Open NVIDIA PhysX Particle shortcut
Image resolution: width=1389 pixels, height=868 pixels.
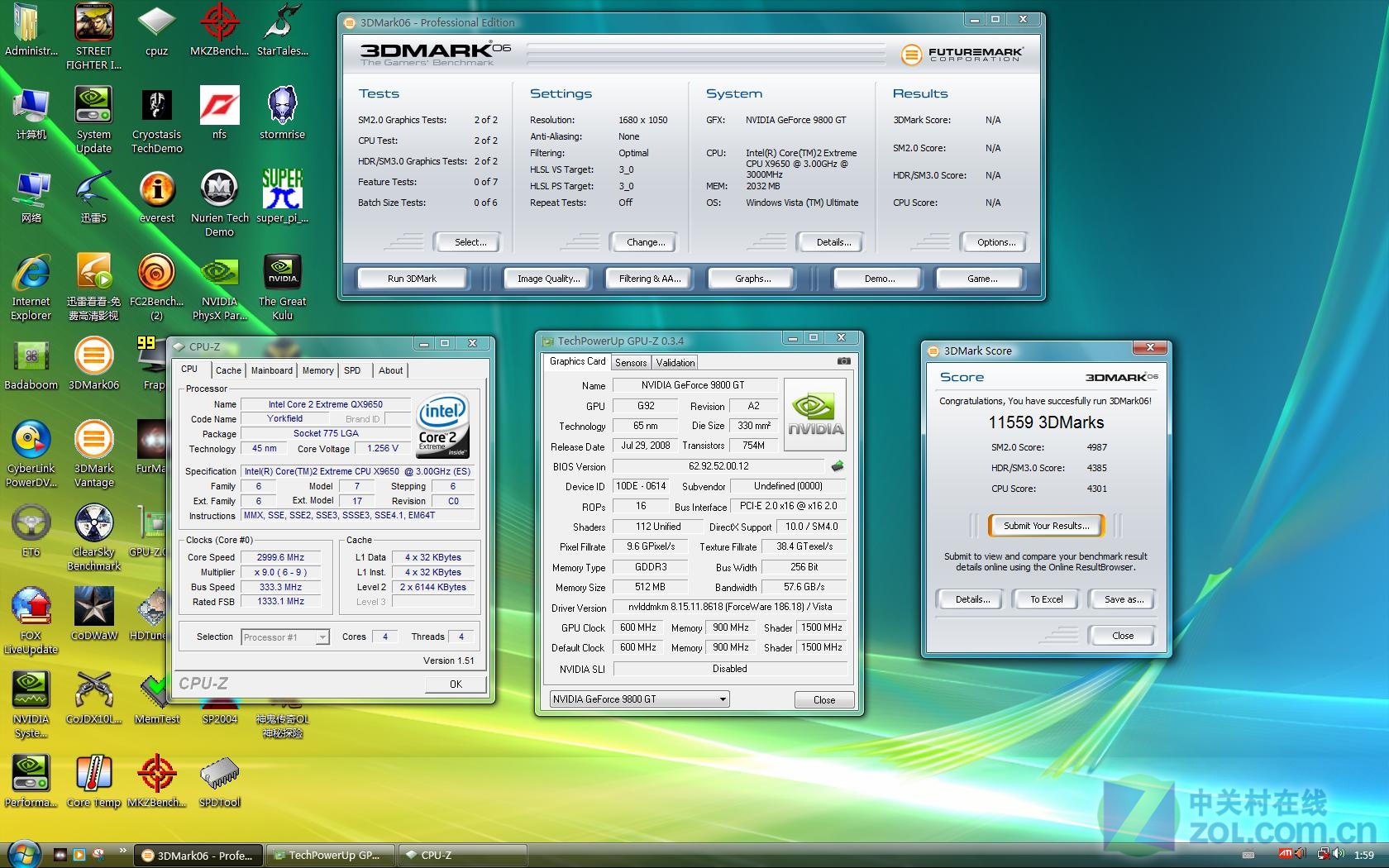pos(219,288)
